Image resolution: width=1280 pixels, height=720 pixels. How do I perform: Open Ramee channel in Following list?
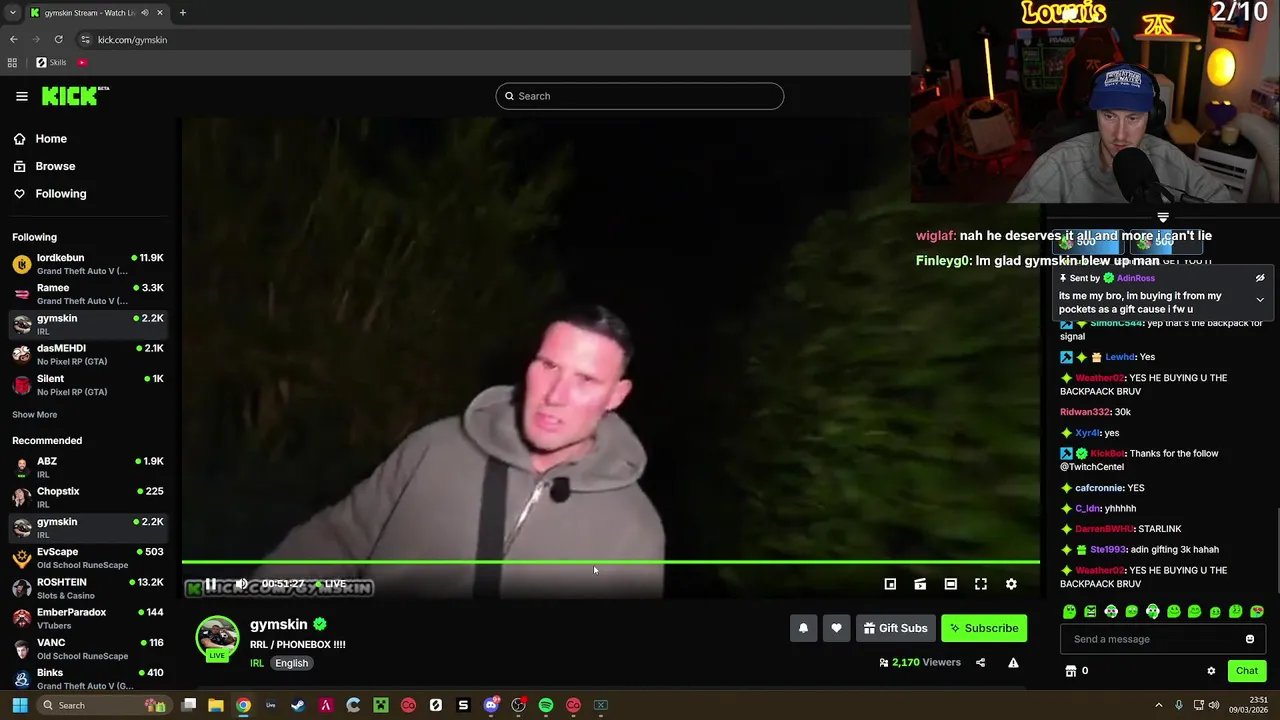(88, 294)
